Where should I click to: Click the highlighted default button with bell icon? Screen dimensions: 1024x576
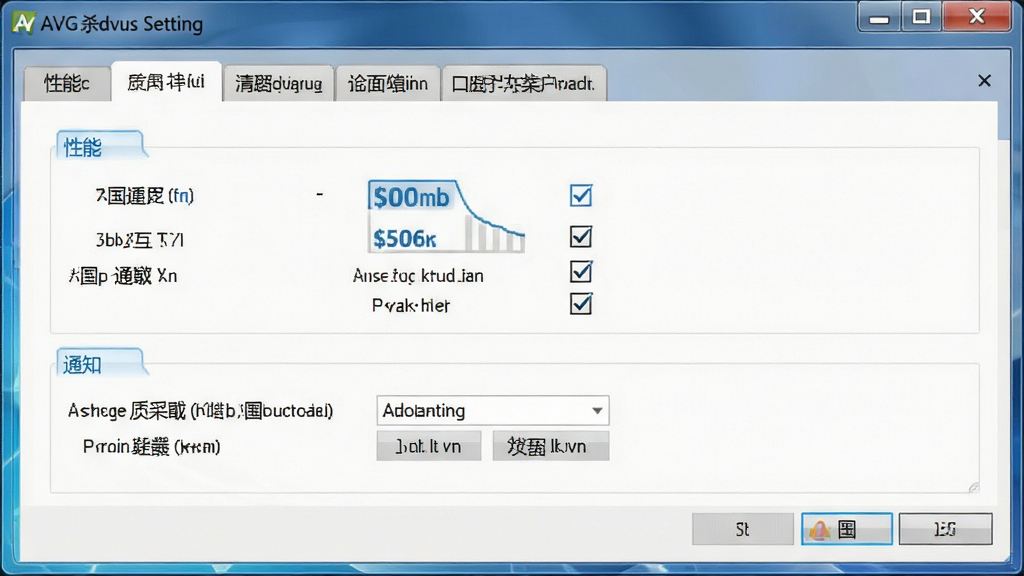click(x=846, y=529)
